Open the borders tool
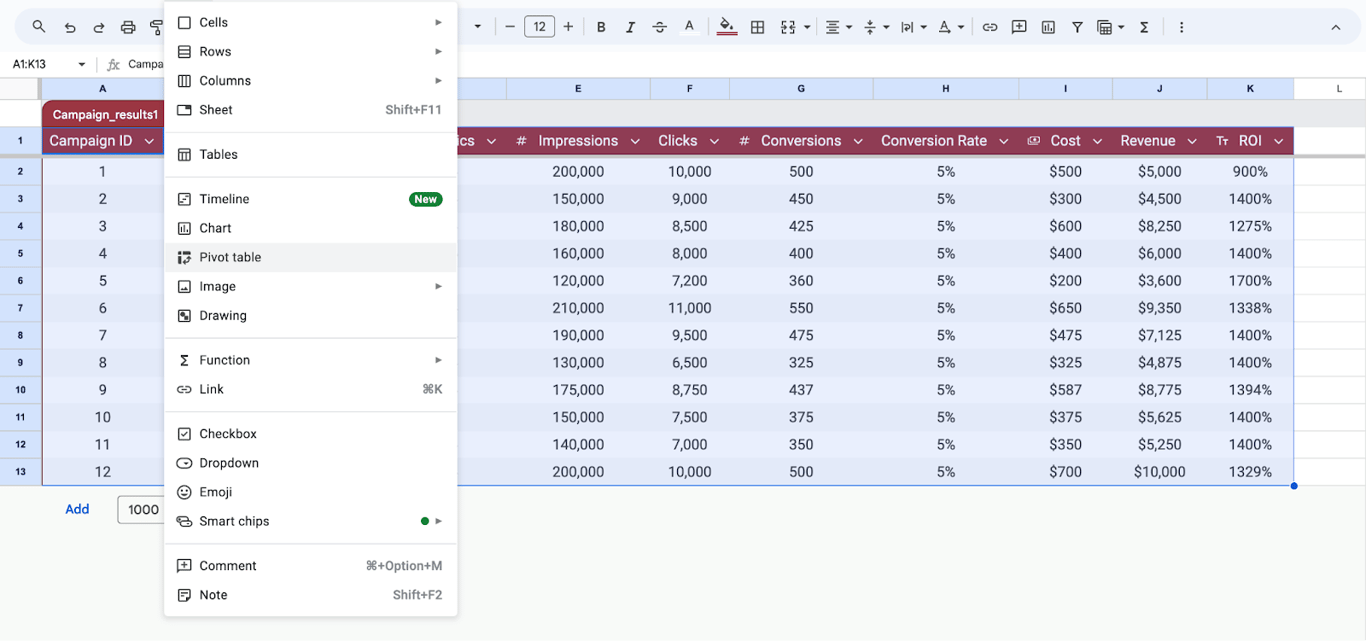Viewport: 1366px width, 641px height. click(757, 27)
